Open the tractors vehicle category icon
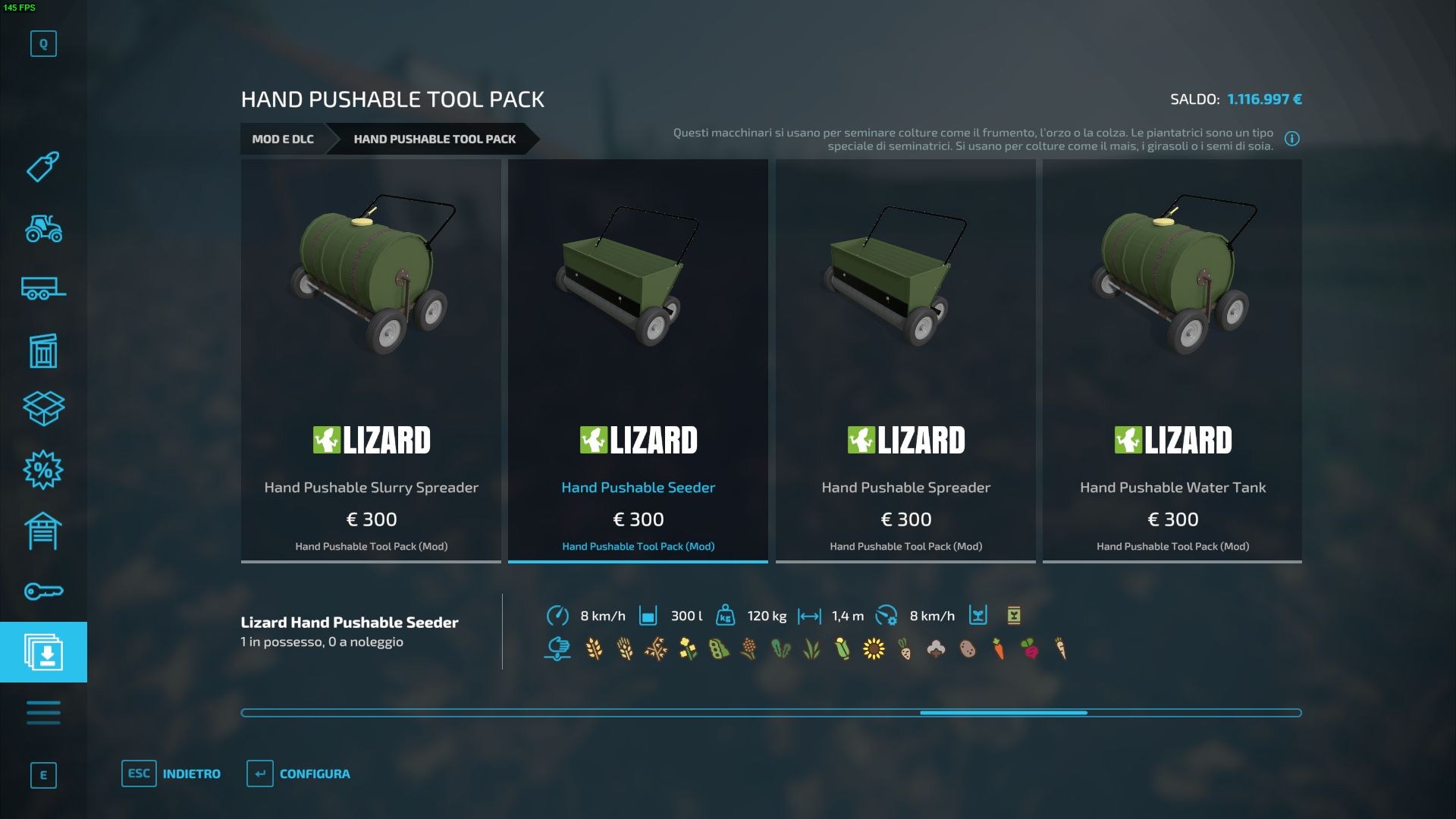 click(x=43, y=227)
